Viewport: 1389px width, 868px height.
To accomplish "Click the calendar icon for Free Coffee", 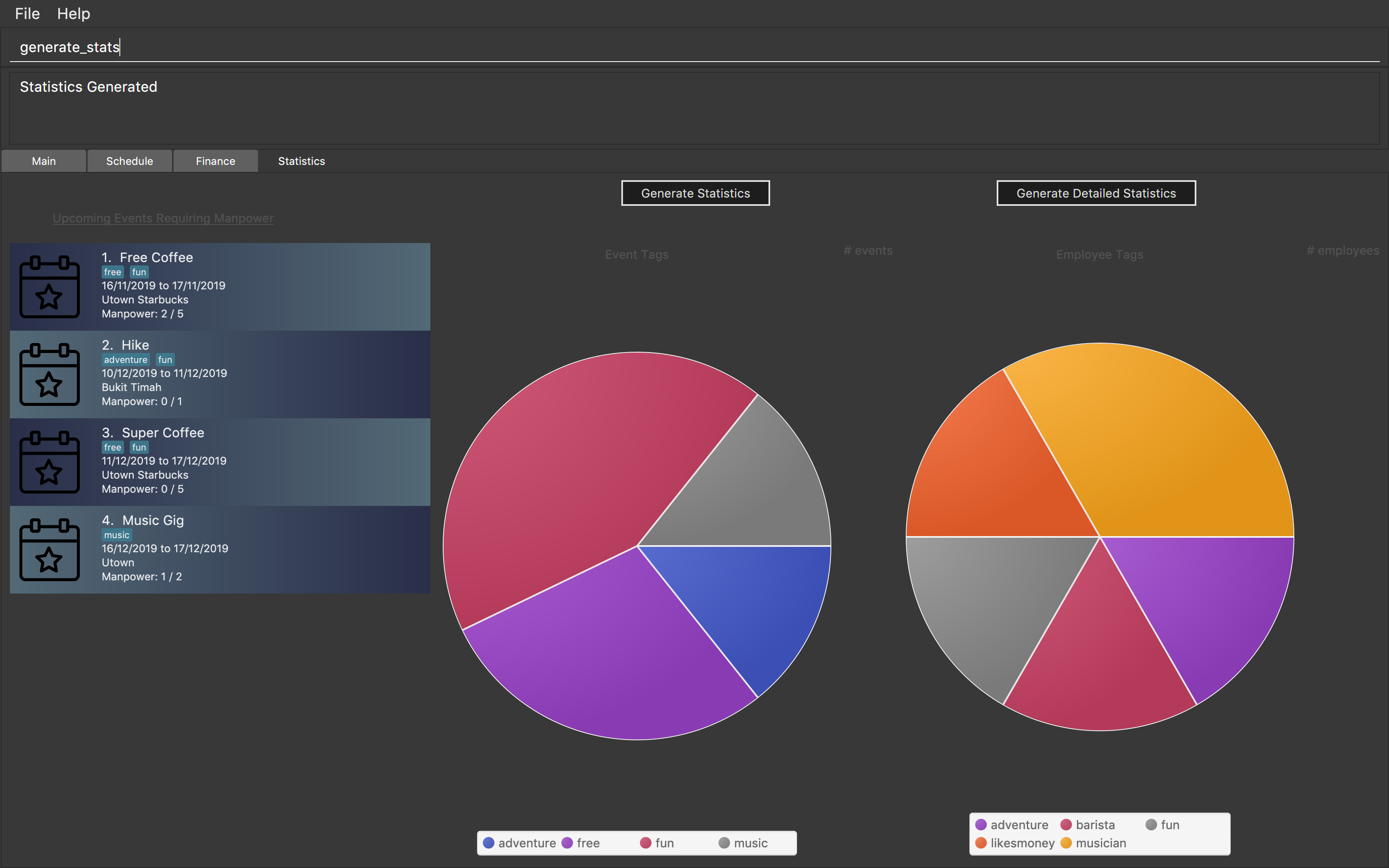I will pos(49,286).
